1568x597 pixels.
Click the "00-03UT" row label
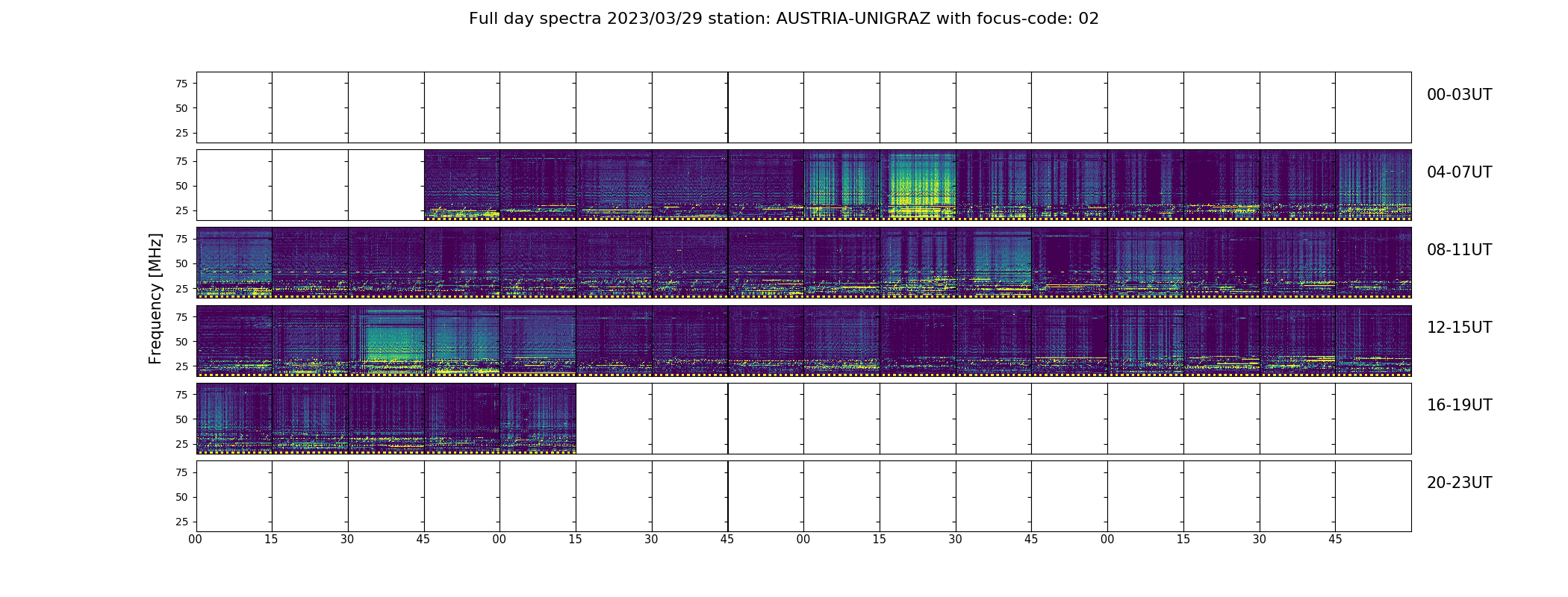[1459, 95]
